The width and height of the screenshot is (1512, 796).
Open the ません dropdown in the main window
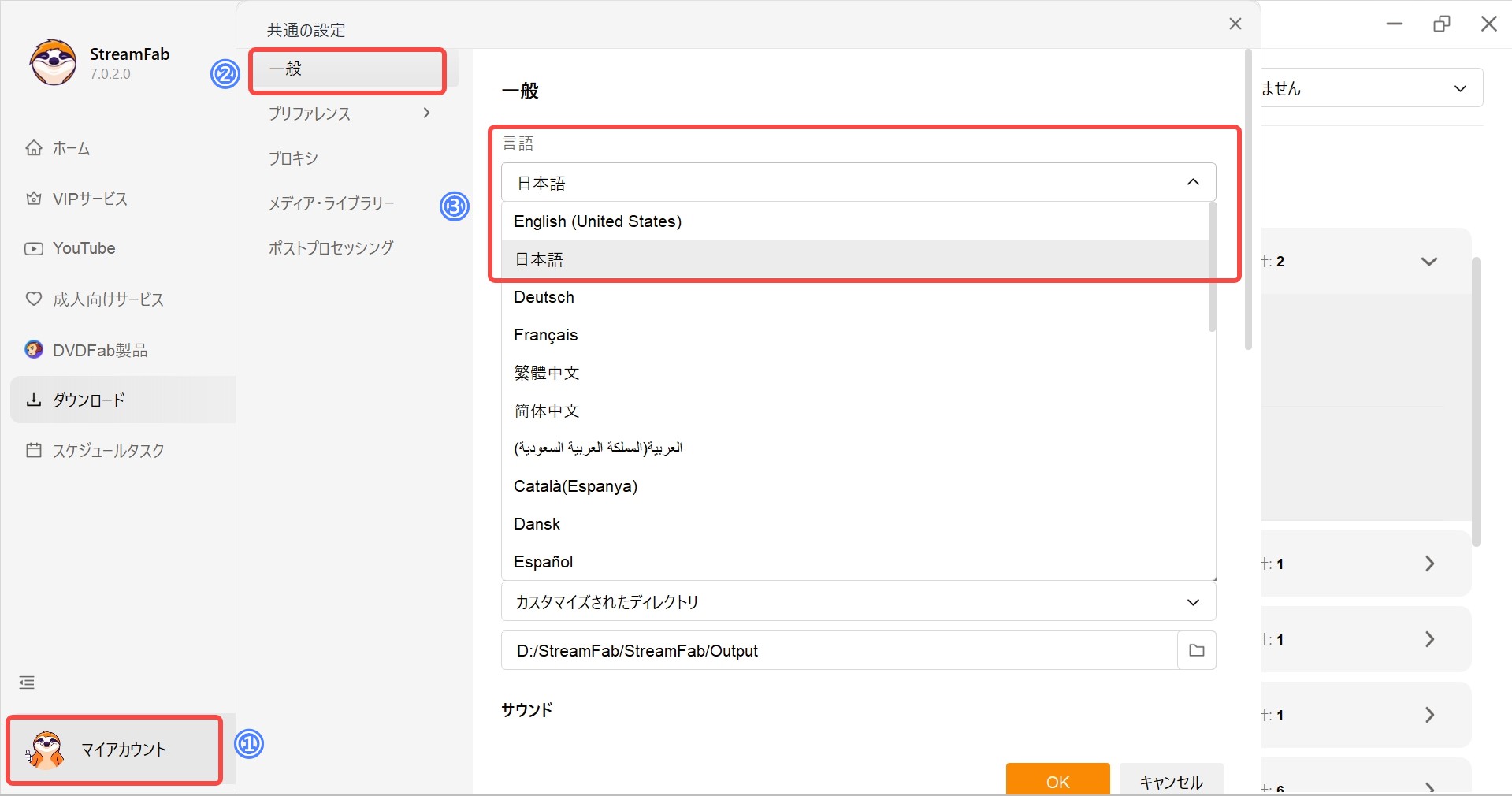pos(1371,87)
